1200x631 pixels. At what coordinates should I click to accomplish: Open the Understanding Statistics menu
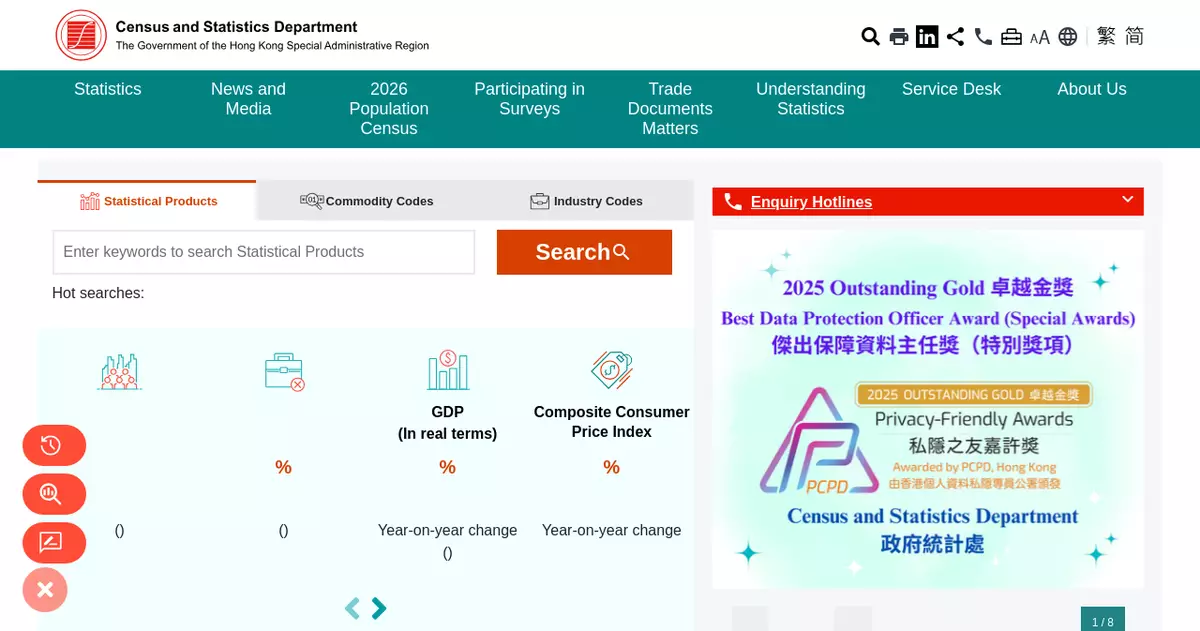pyautogui.click(x=810, y=99)
